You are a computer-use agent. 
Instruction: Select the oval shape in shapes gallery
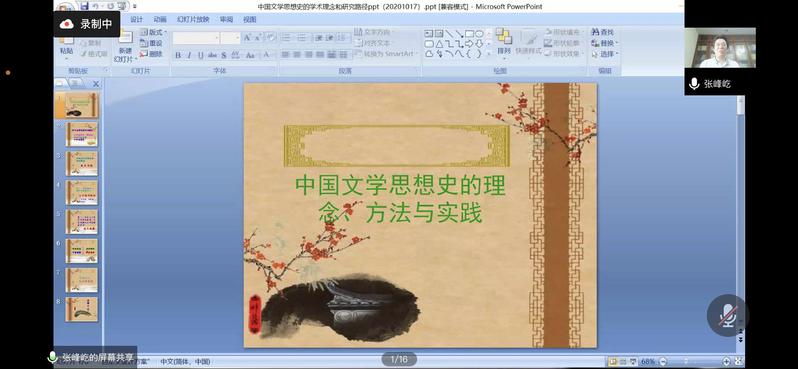pyautogui.click(x=479, y=34)
